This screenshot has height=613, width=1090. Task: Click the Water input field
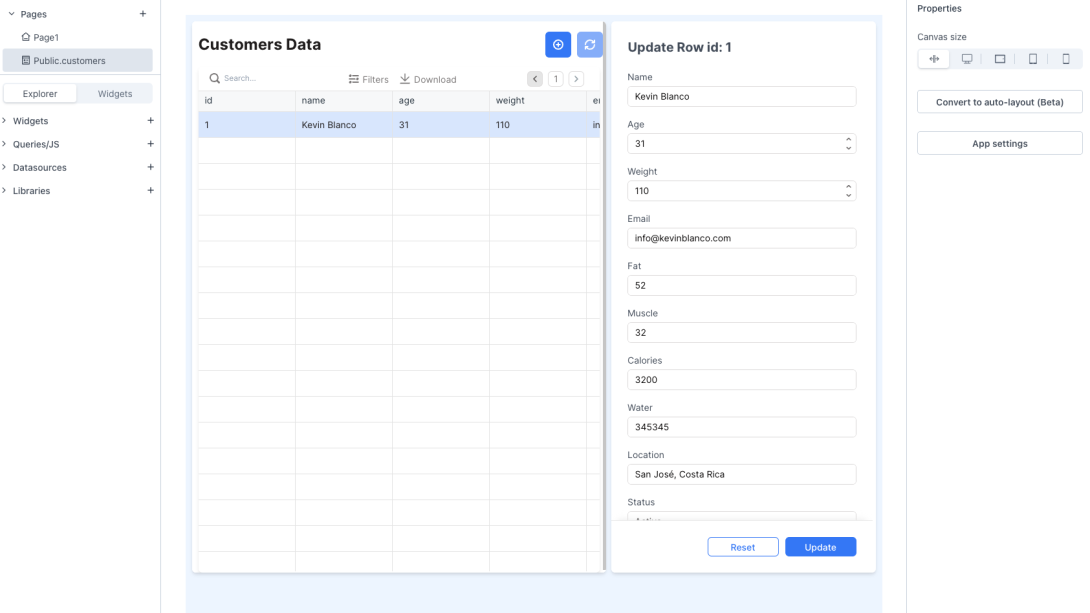pyautogui.click(x=741, y=427)
